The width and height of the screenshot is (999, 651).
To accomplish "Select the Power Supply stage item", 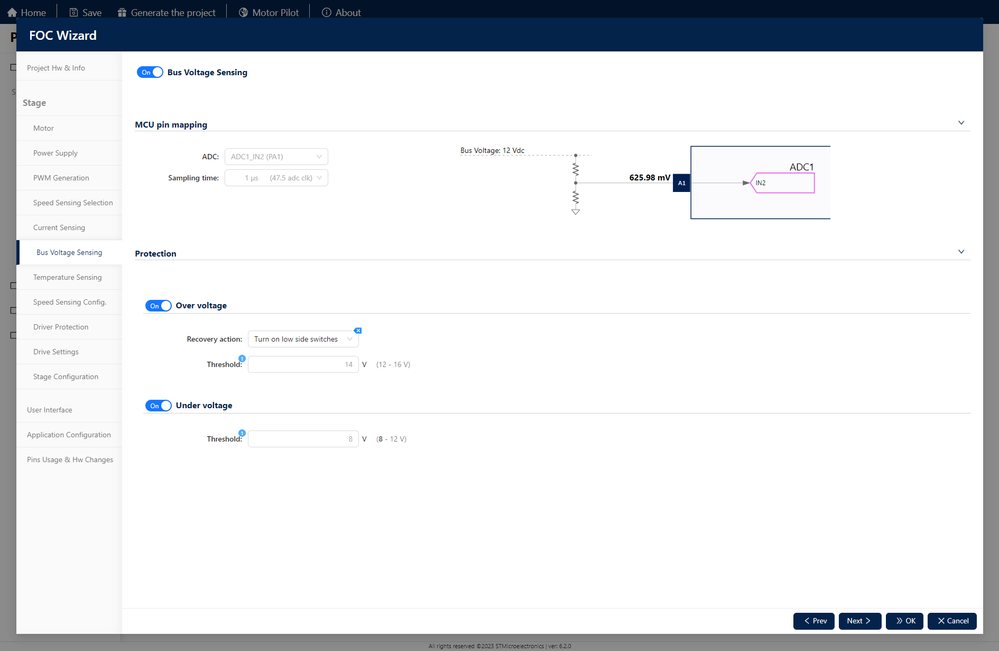I will pyautogui.click(x=69, y=153).
